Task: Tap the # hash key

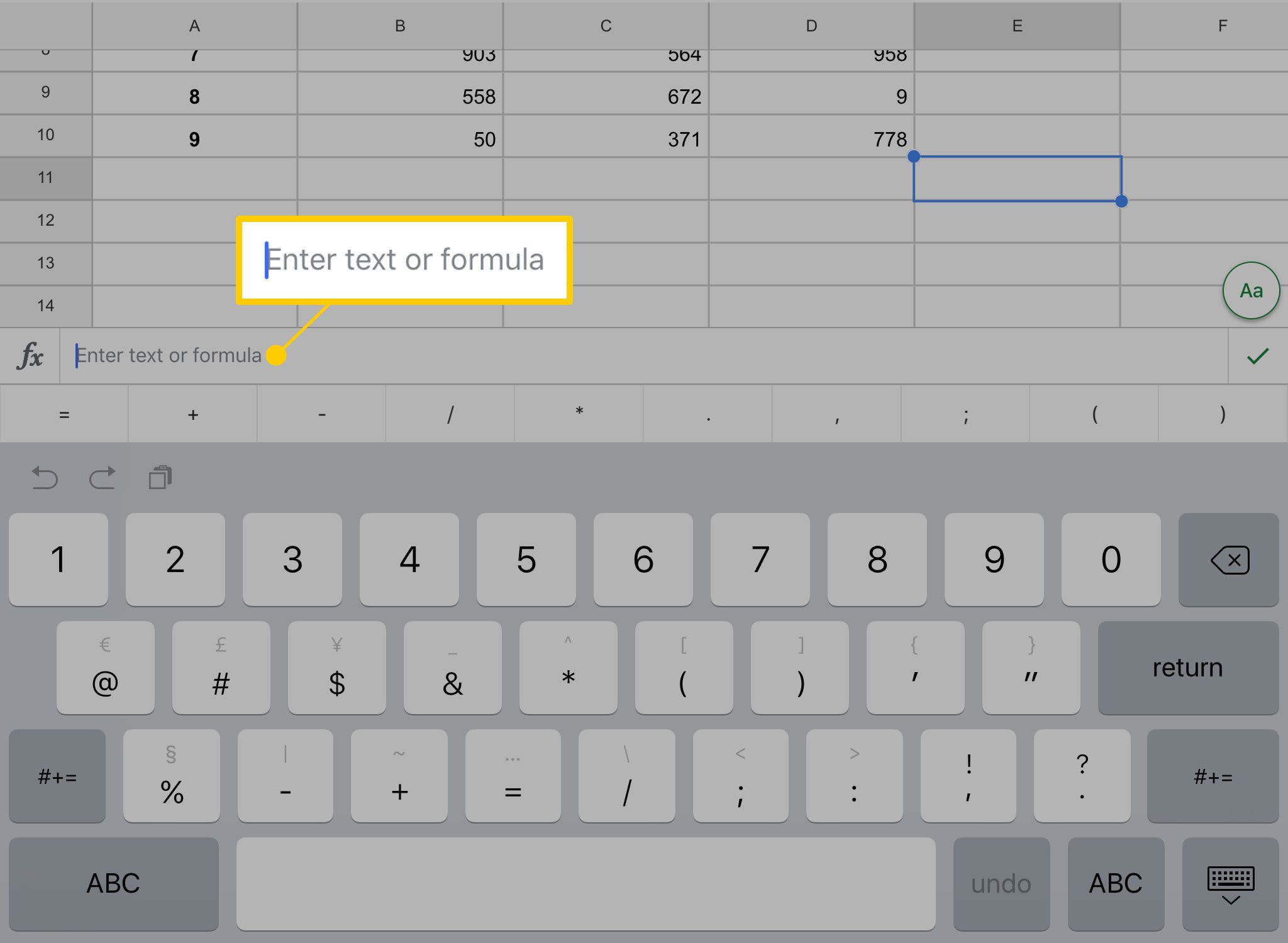Action: point(221,668)
